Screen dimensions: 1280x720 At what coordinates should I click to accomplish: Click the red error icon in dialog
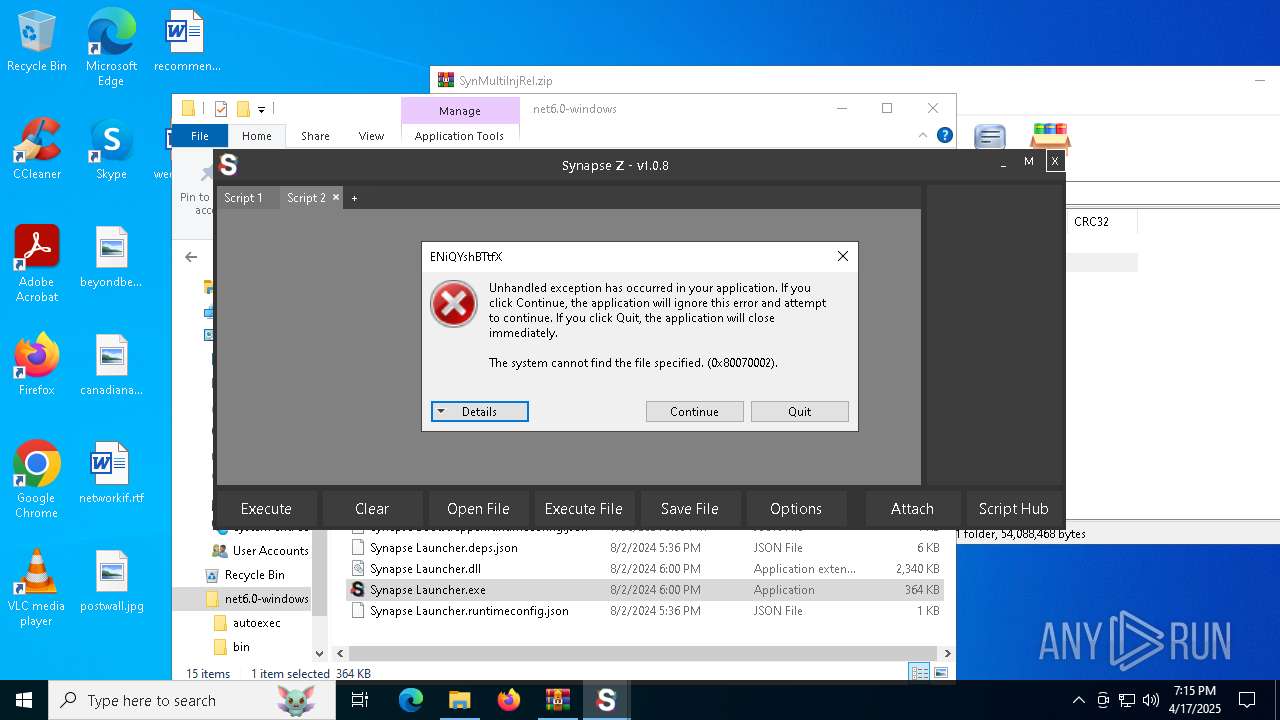(454, 303)
